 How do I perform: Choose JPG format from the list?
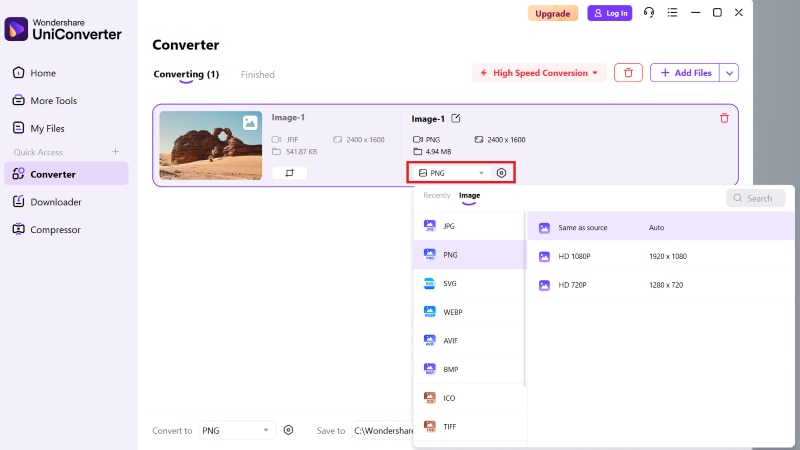(x=469, y=226)
